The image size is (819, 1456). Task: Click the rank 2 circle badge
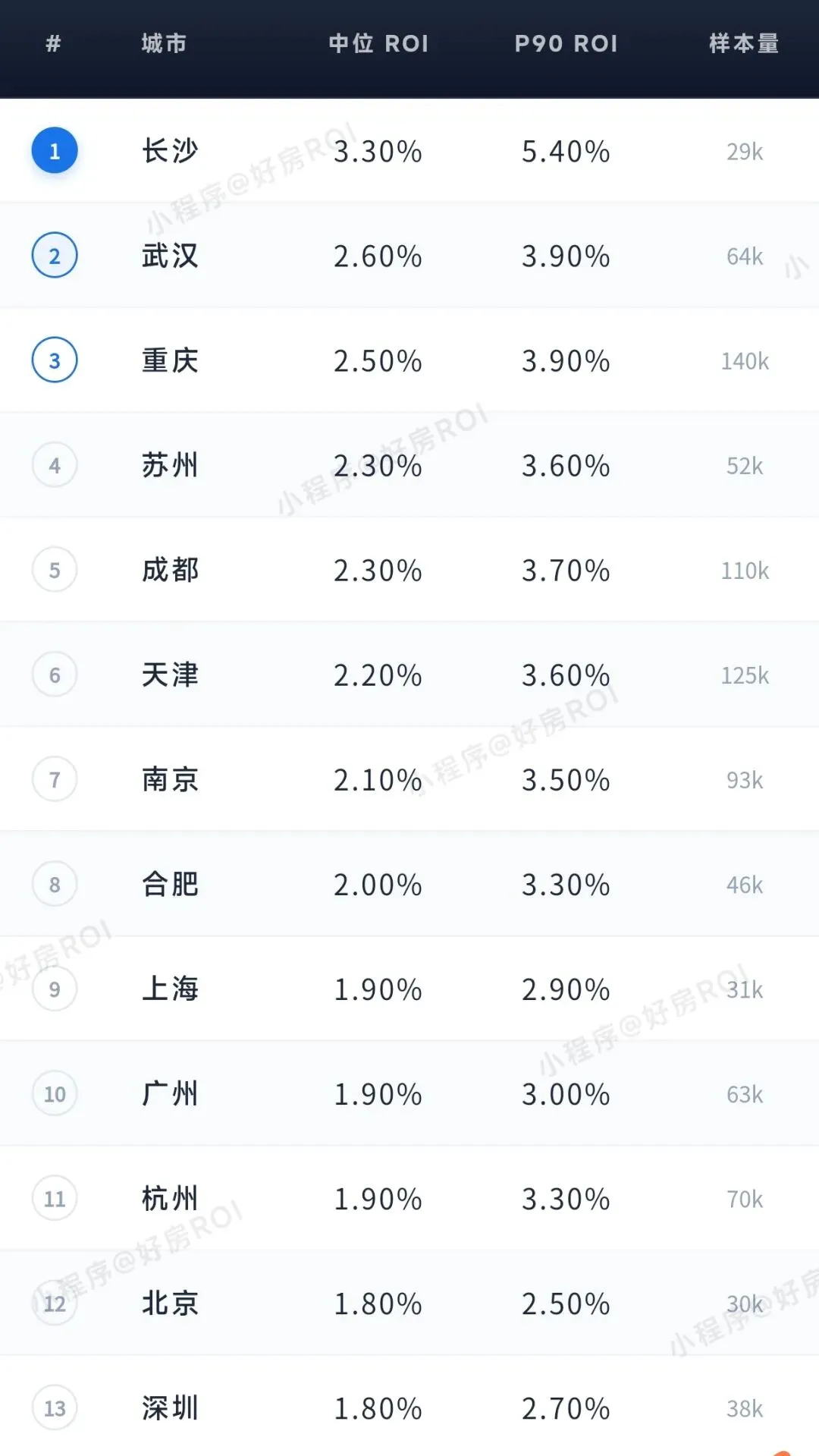pos(55,256)
